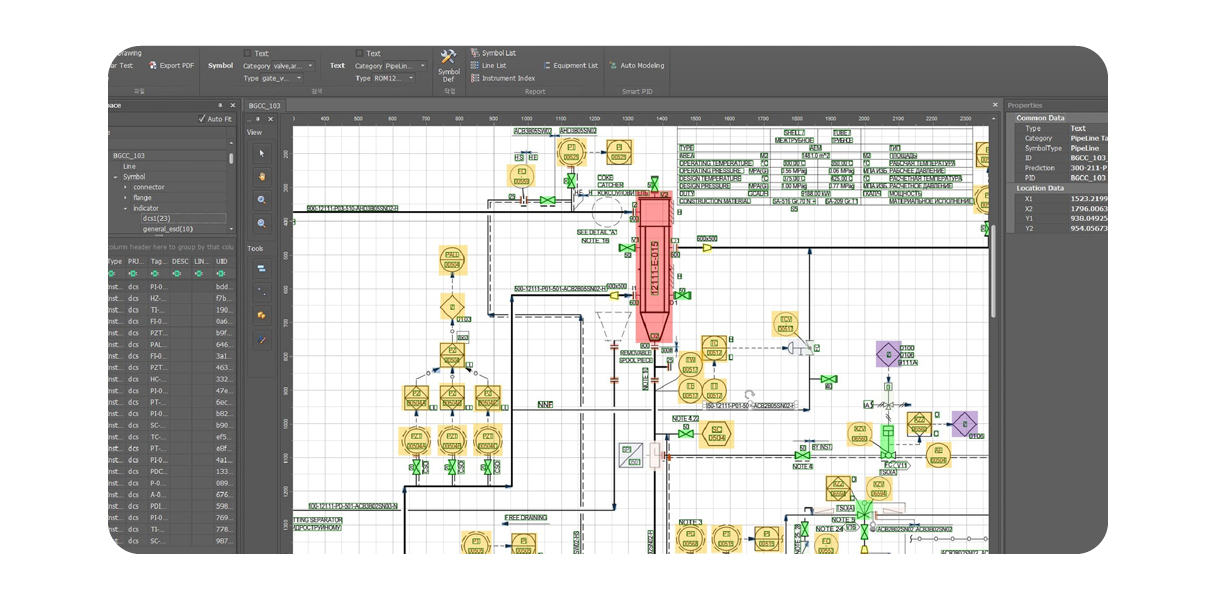Screen dimensions: 1216x600
Task: Check the Text box in Symbol group
Action: [x=247, y=53]
